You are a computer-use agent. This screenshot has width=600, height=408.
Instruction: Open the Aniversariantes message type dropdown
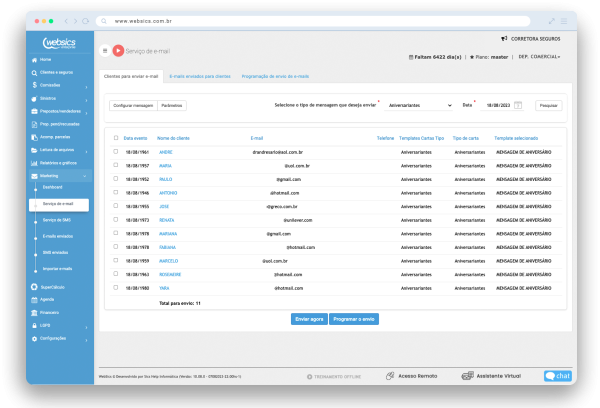pos(419,105)
